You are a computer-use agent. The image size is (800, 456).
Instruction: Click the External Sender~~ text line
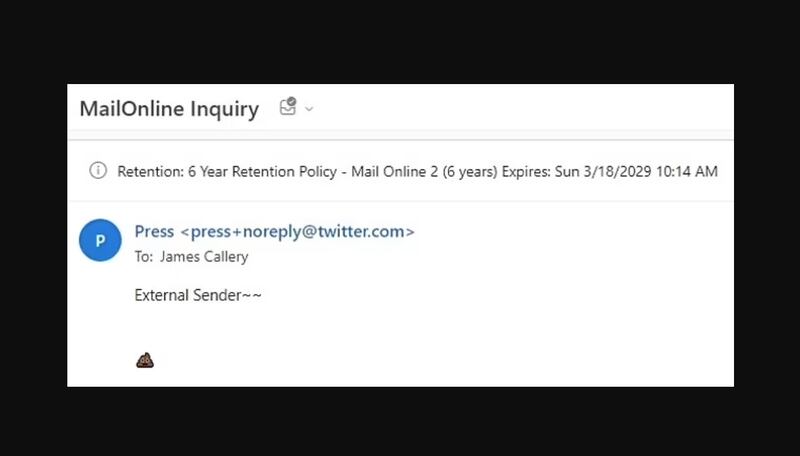[198, 296]
